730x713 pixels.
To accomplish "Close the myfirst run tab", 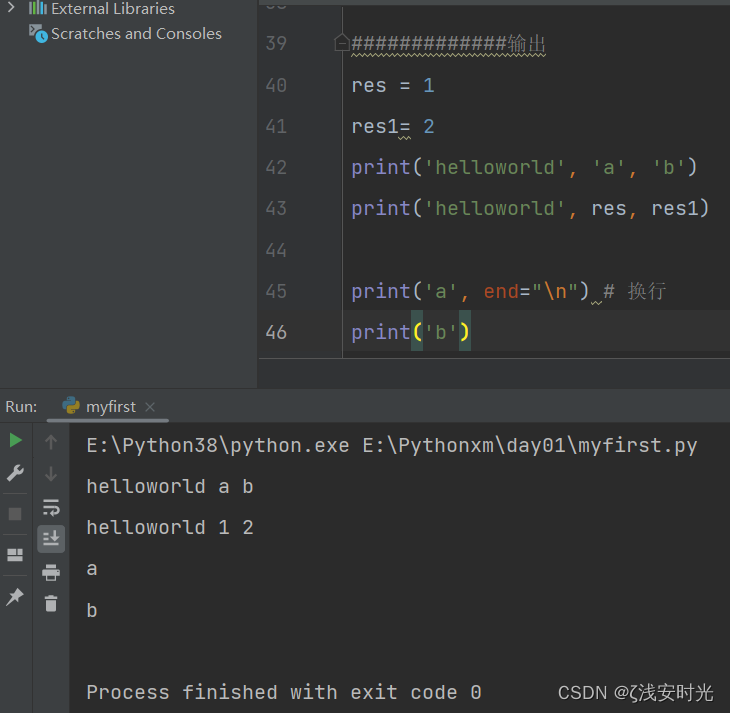I will pyautogui.click(x=150, y=407).
